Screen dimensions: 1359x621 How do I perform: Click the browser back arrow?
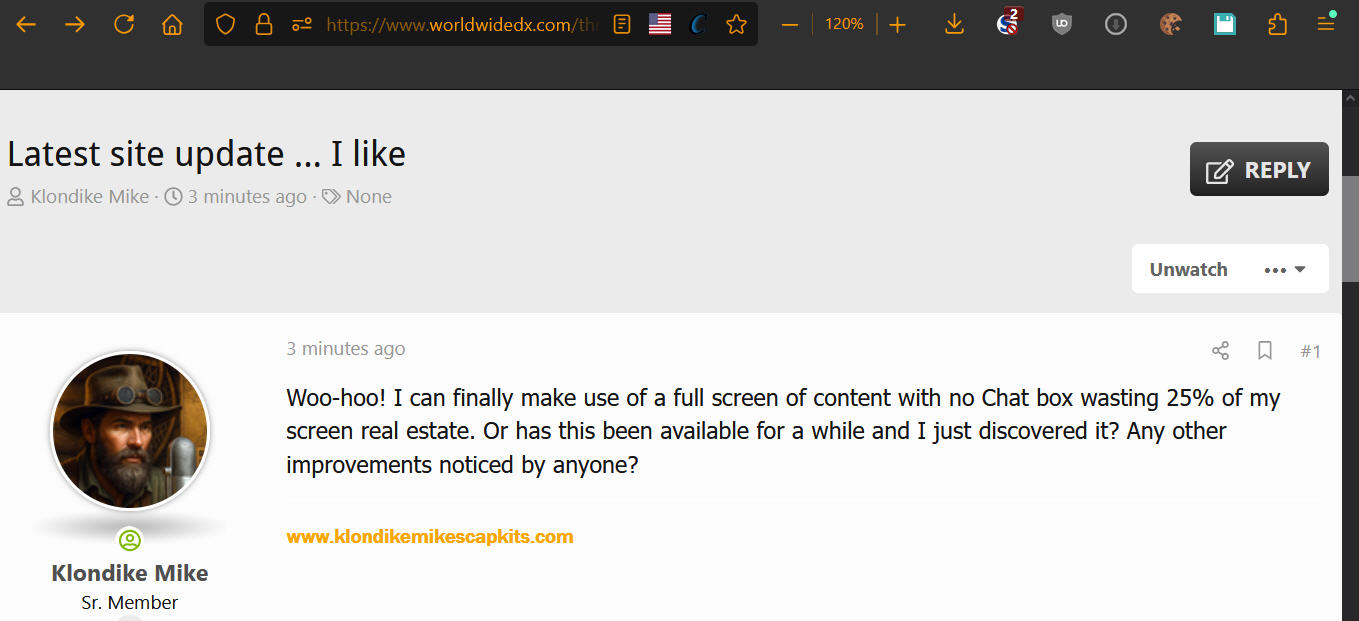coord(26,24)
